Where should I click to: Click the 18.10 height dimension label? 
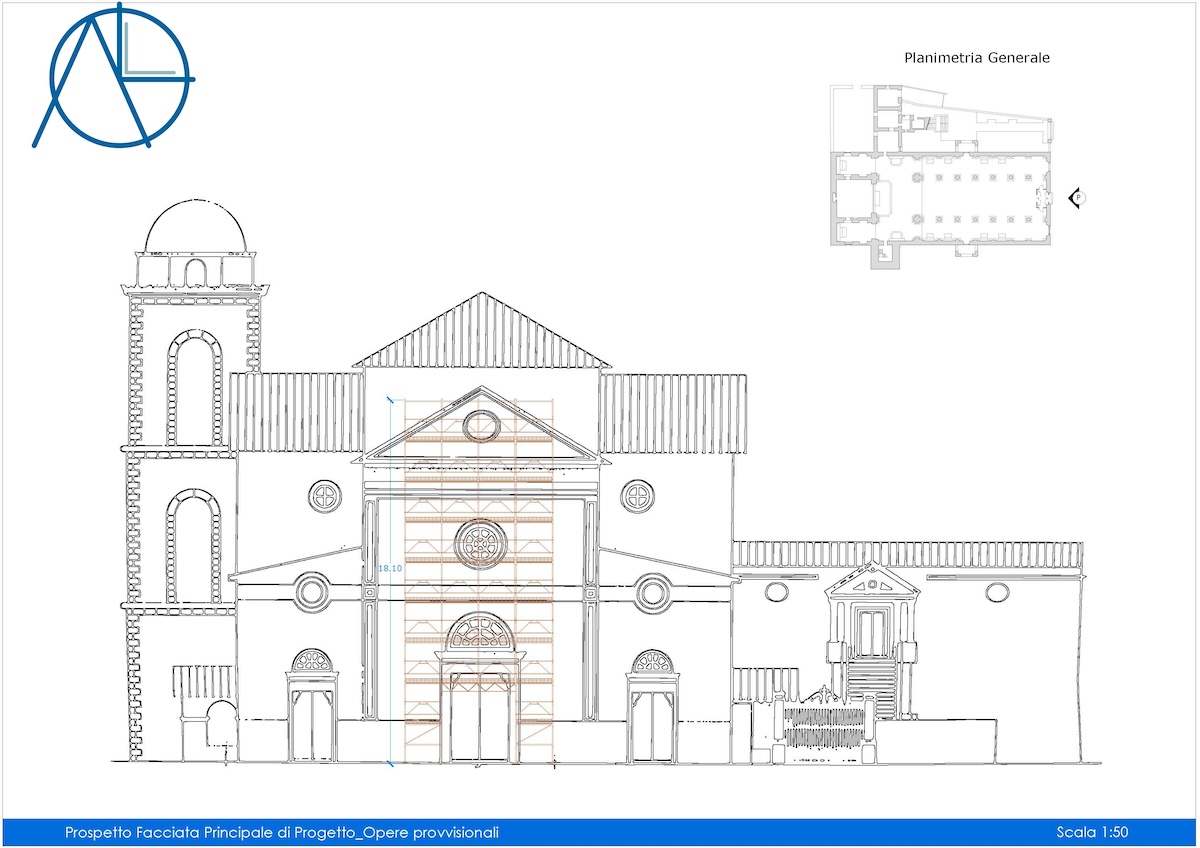[x=390, y=568]
